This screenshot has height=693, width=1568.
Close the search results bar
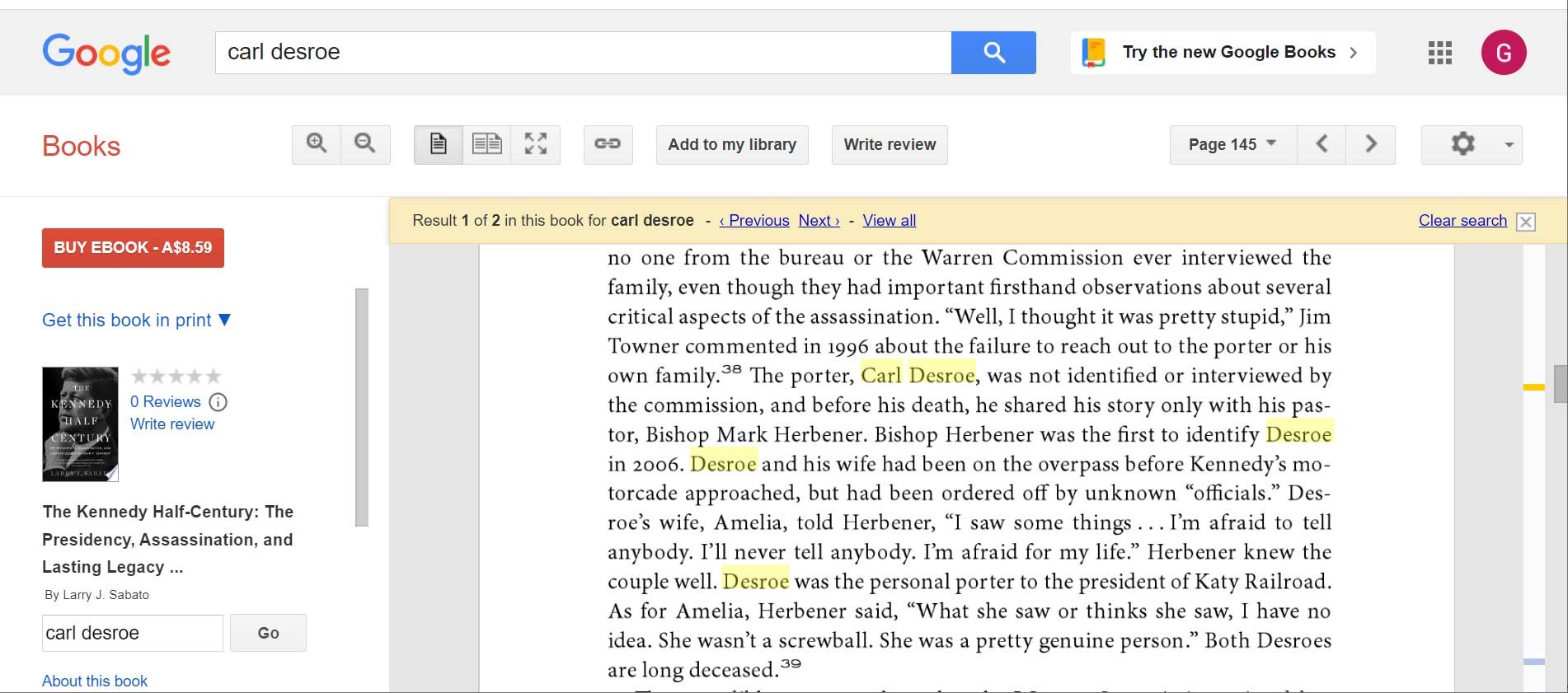coord(1526,222)
